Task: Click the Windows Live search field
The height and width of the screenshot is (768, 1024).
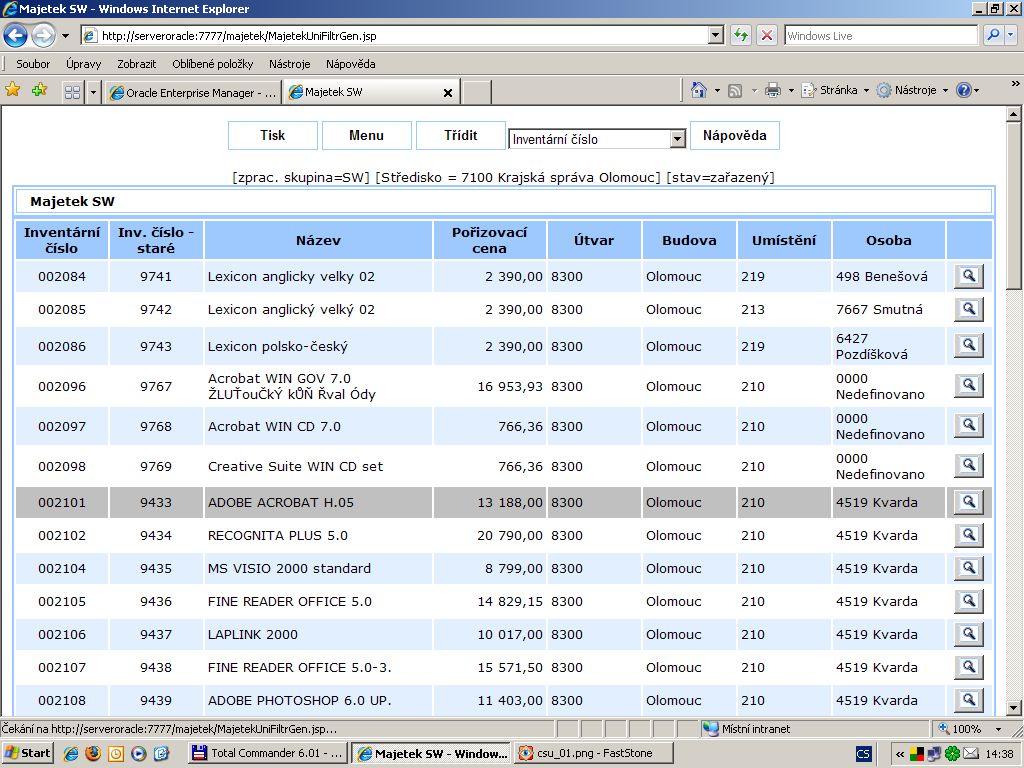Action: (880, 36)
